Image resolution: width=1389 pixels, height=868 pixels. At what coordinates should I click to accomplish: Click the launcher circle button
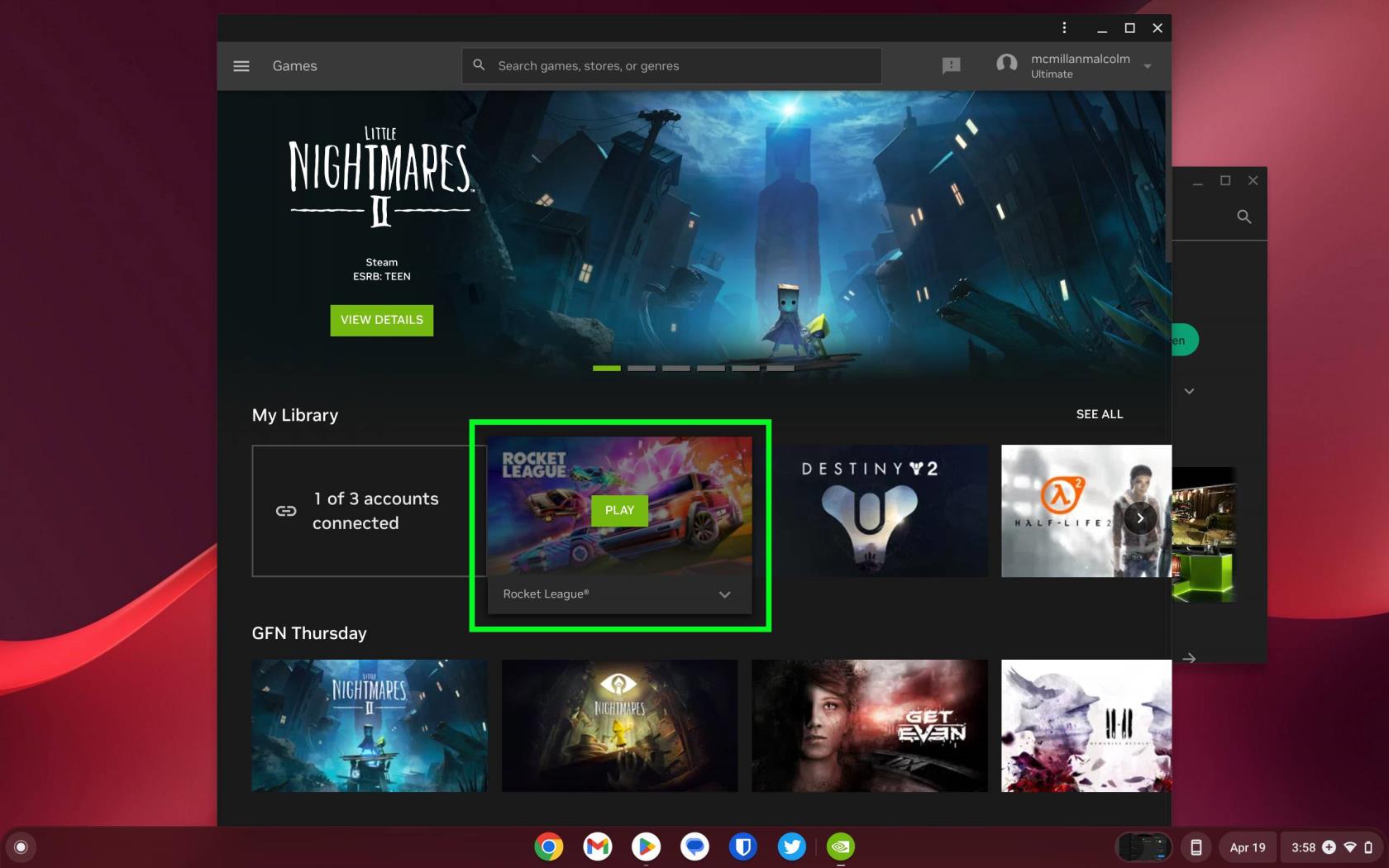(x=21, y=847)
